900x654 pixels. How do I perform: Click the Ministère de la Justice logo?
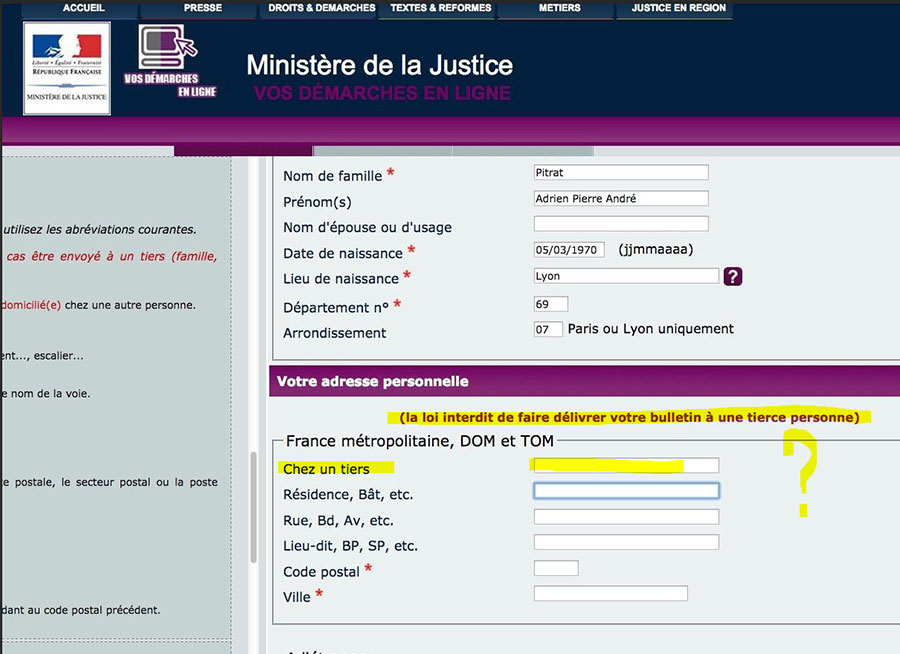point(66,67)
